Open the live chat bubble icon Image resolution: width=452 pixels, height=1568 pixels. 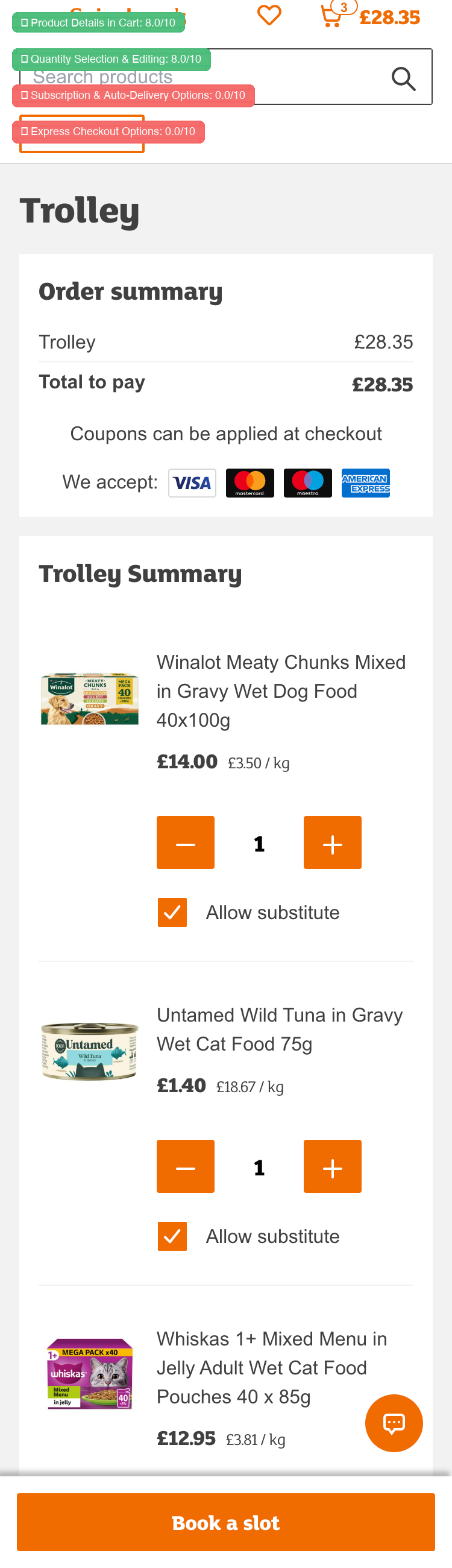[x=394, y=1423]
